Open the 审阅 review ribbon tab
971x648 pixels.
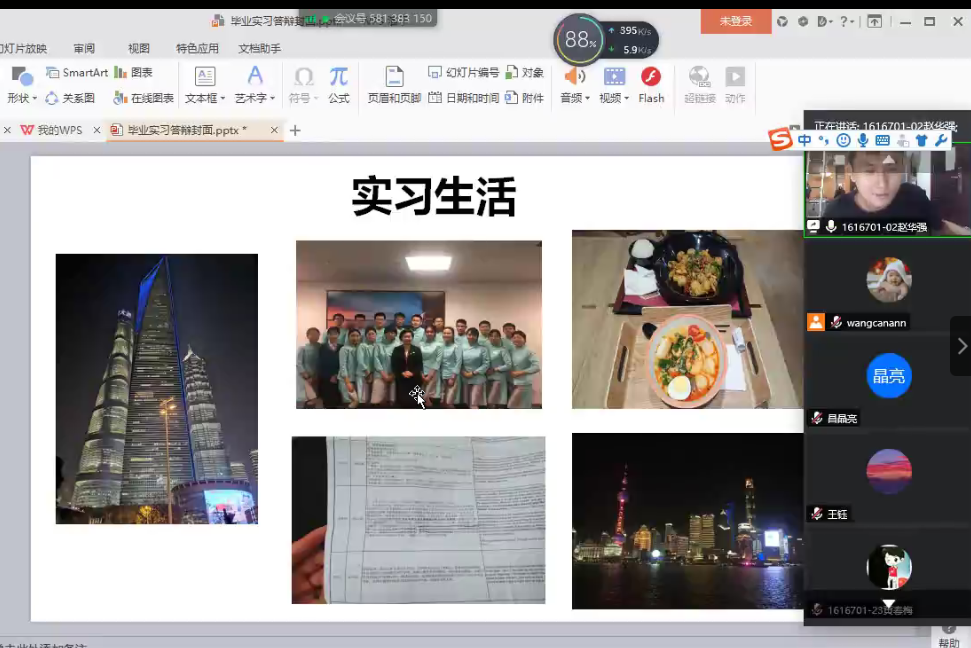coord(84,48)
